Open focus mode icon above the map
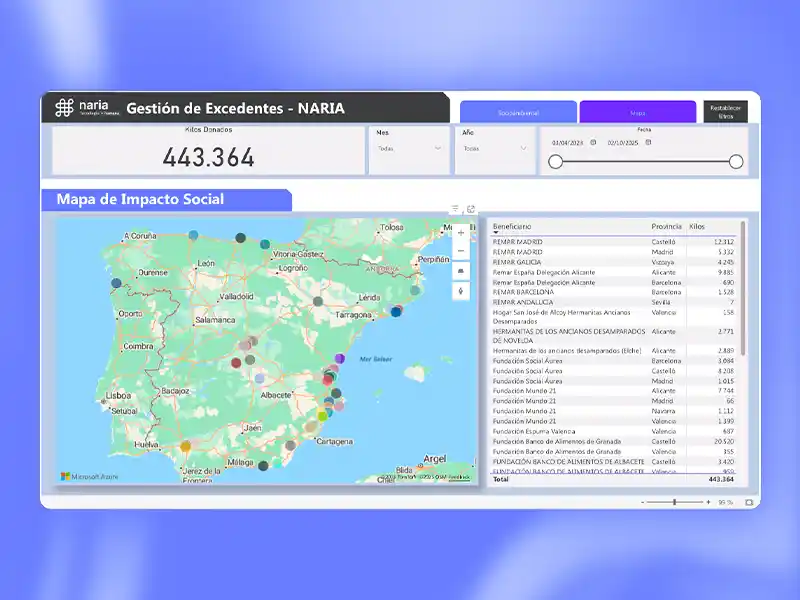800x600 pixels. (x=471, y=209)
